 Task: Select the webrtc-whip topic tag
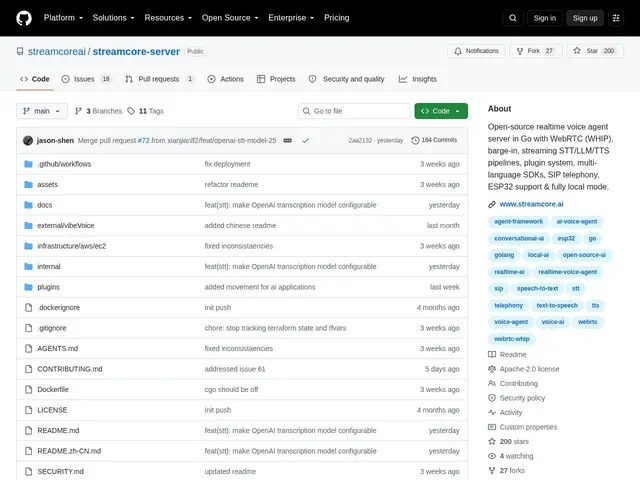point(511,339)
